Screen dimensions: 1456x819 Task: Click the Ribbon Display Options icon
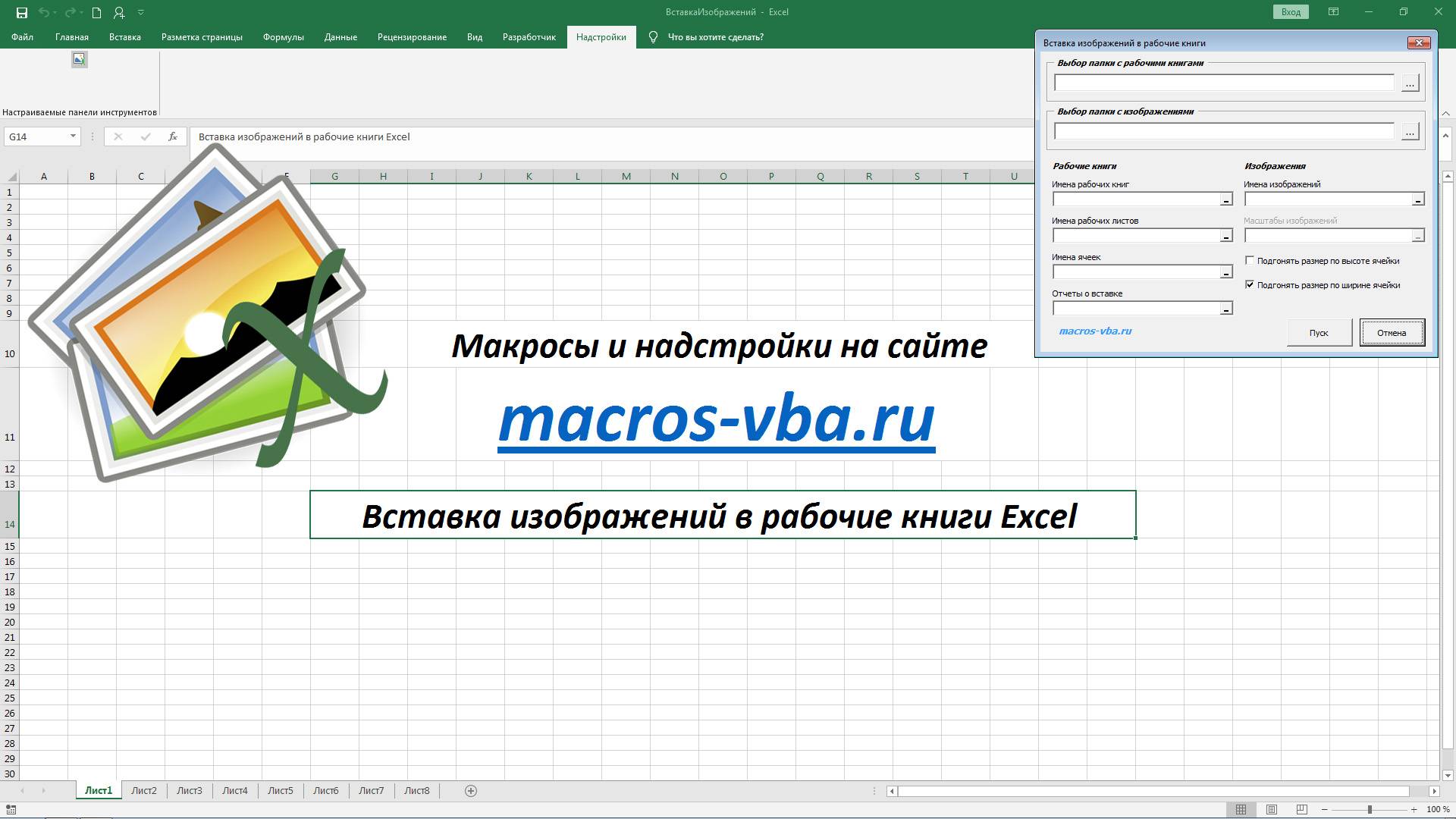tap(1334, 12)
